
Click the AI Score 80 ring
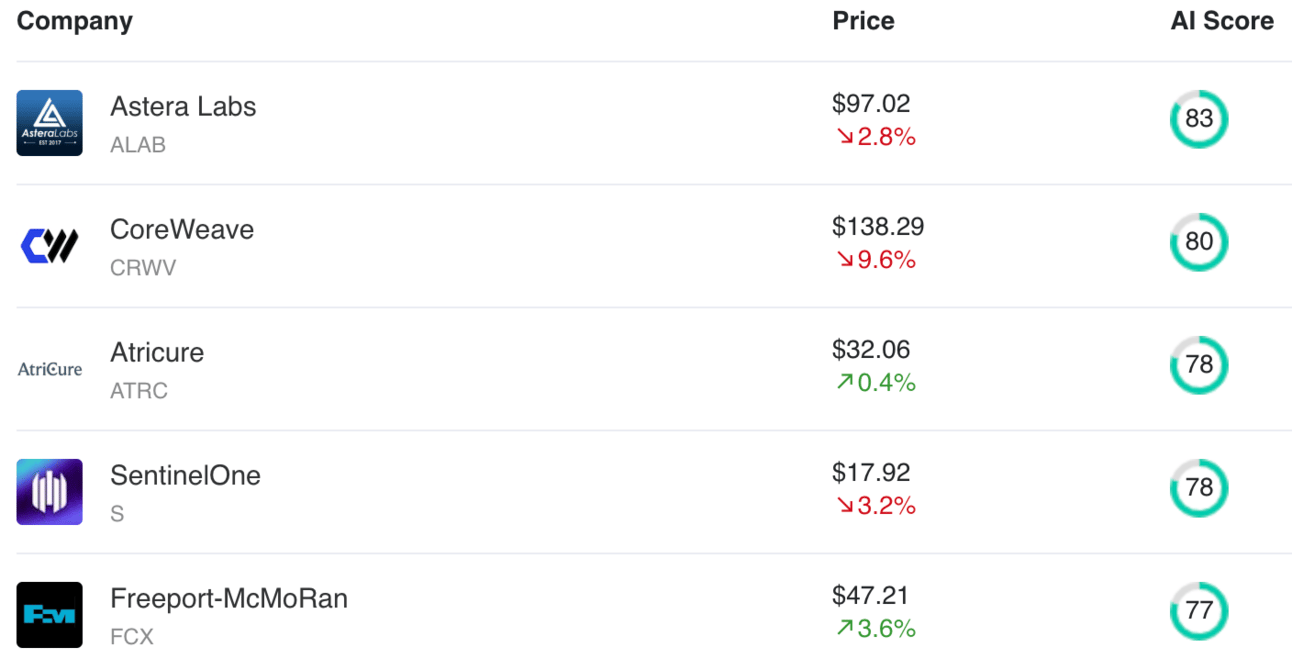click(x=1198, y=242)
